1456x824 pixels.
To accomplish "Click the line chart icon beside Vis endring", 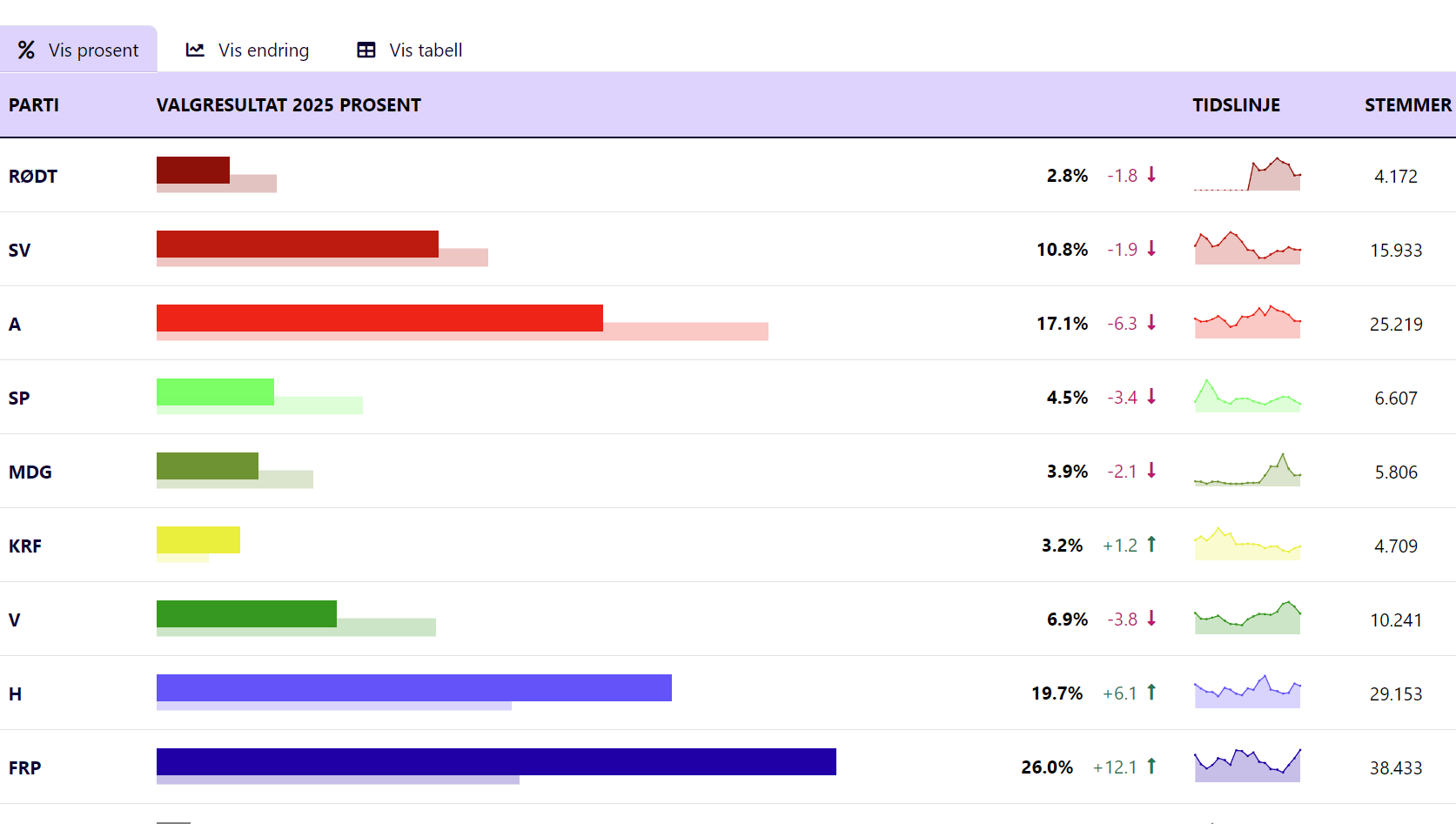I will click(x=195, y=50).
